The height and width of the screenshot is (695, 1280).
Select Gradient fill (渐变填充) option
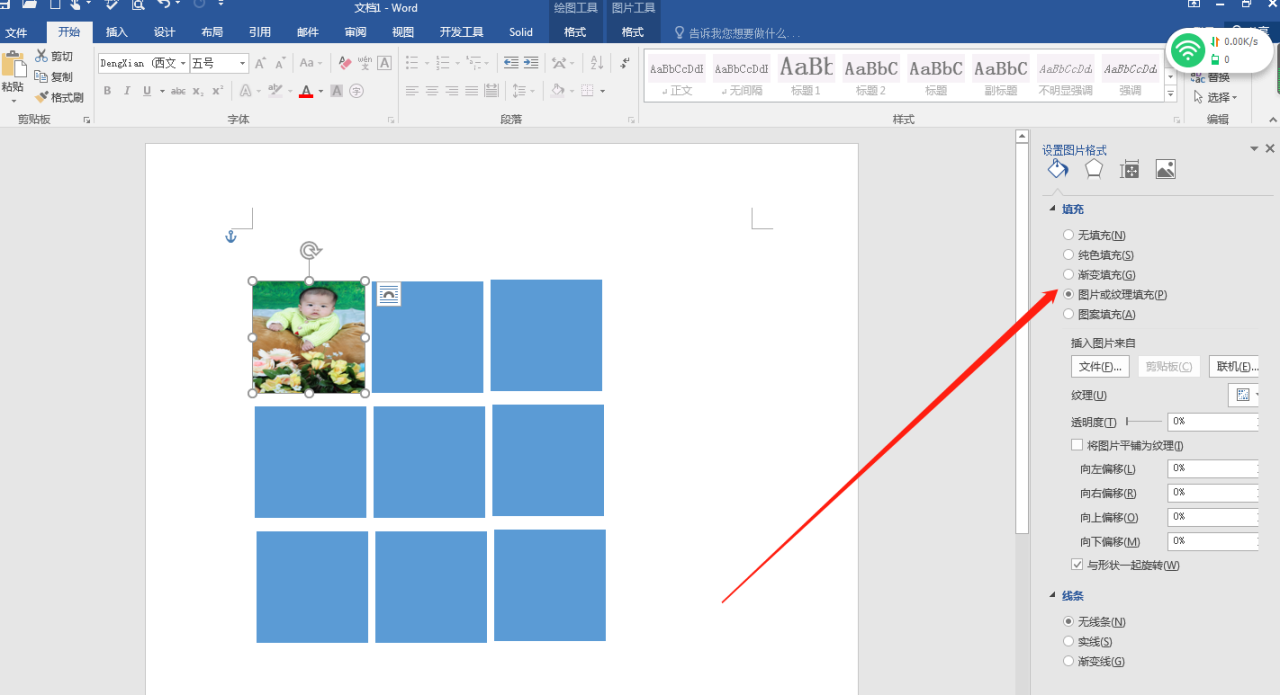pyautogui.click(x=1068, y=275)
